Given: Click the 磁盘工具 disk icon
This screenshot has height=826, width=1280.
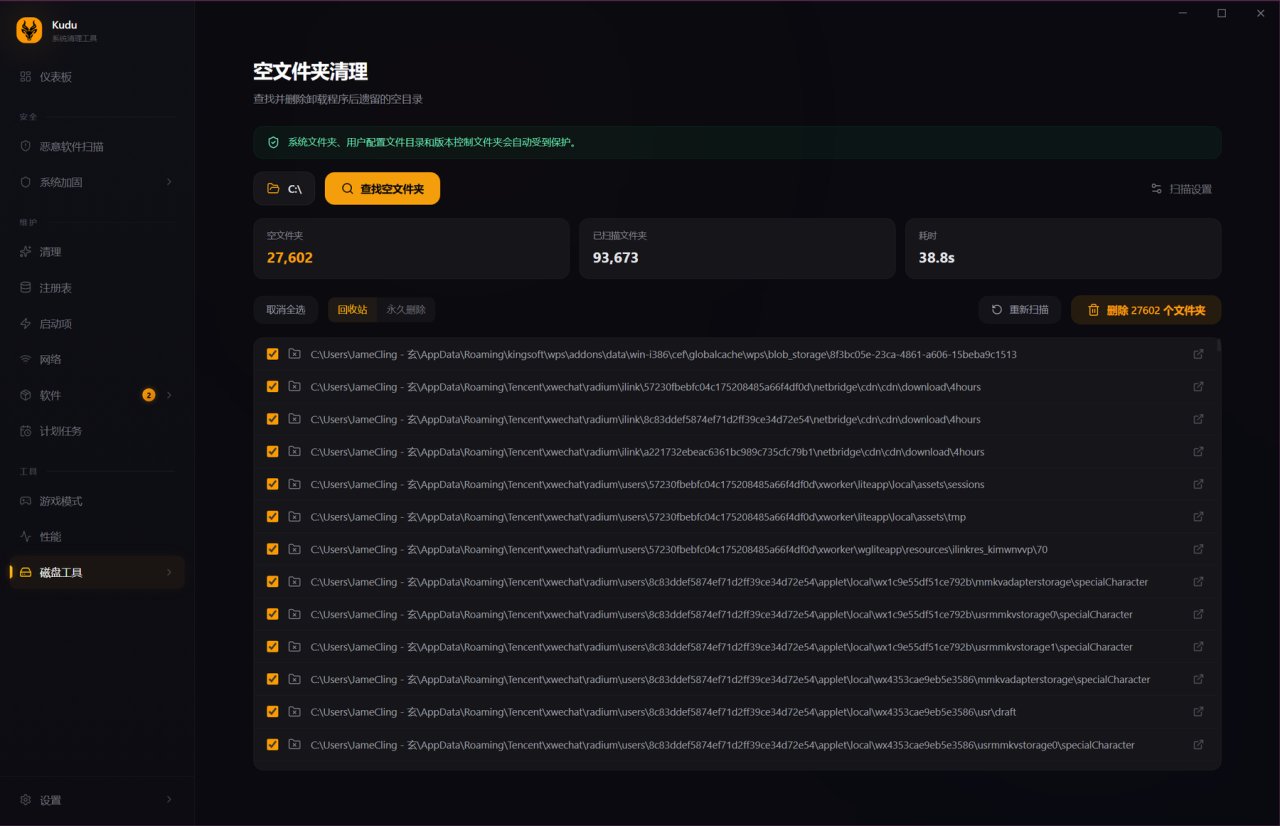Looking at the screenshot, I should pos(26,572).
